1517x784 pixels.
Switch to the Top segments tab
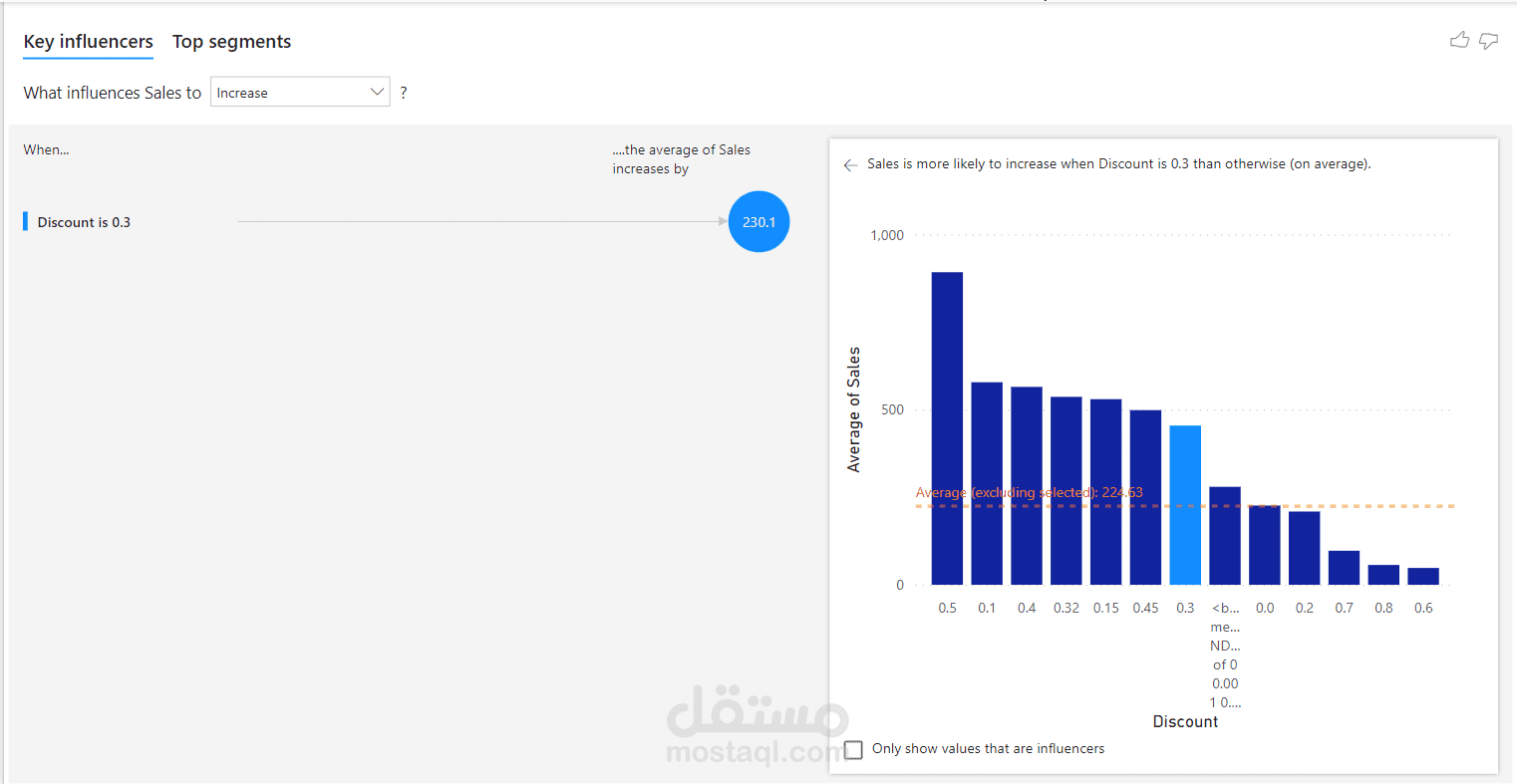[231, 42]
